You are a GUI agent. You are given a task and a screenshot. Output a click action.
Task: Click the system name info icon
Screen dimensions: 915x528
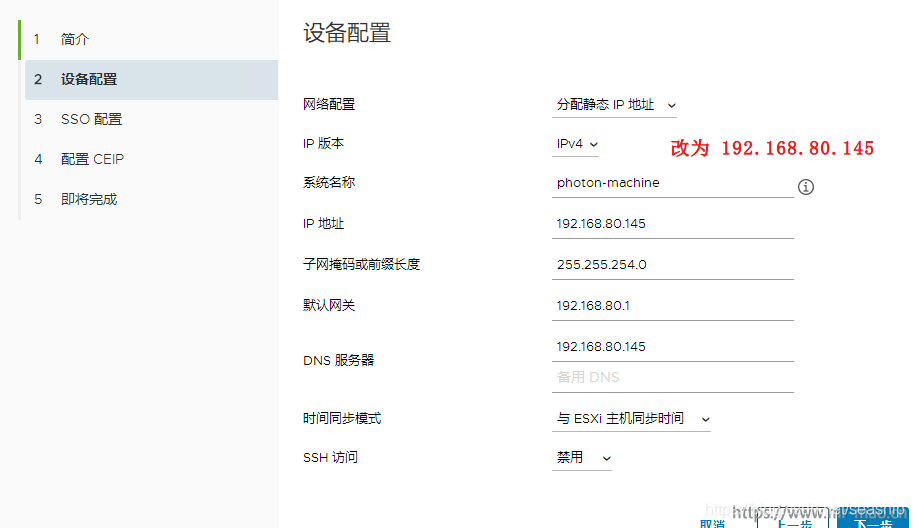[x=805, y=187]
